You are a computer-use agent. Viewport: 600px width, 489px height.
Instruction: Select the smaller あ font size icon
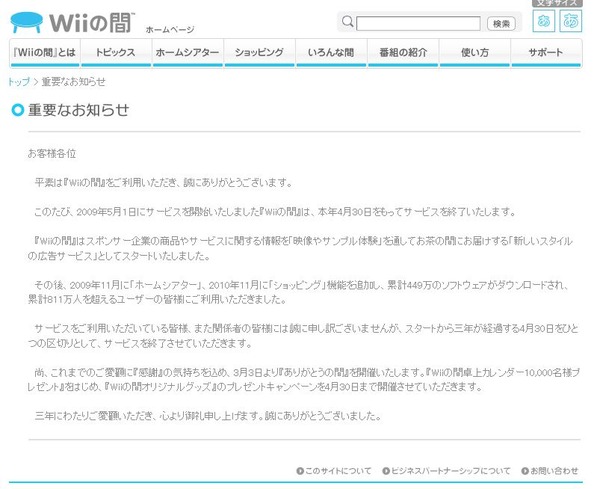[x=543, y=21]
